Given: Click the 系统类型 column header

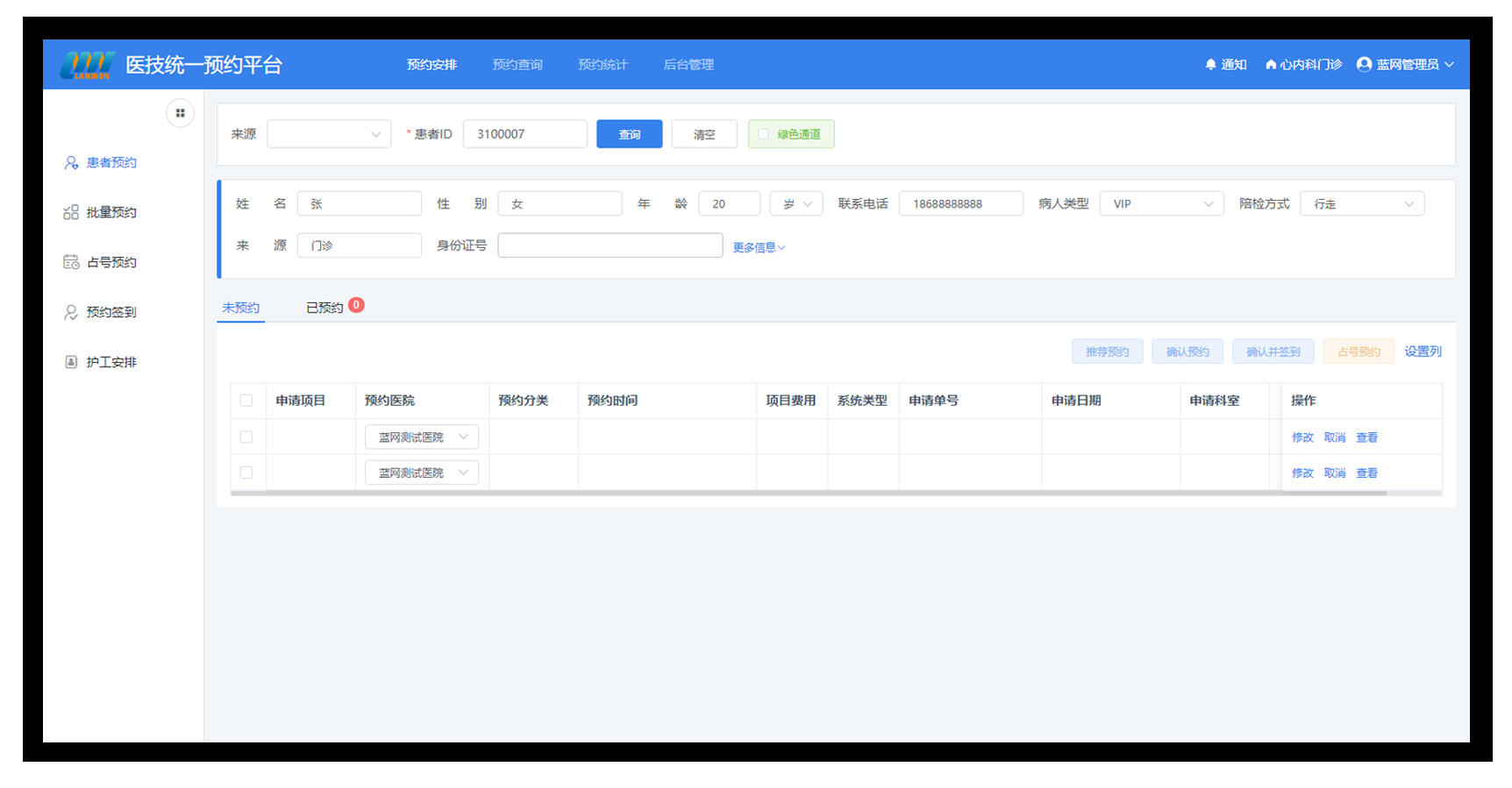Looking at the screenshot, I should (862, 401).
